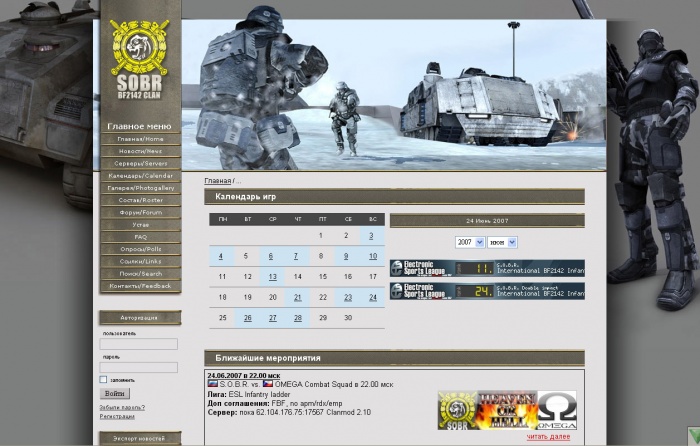
Task: Focus the пользователь username field
Action: point(138,344)
